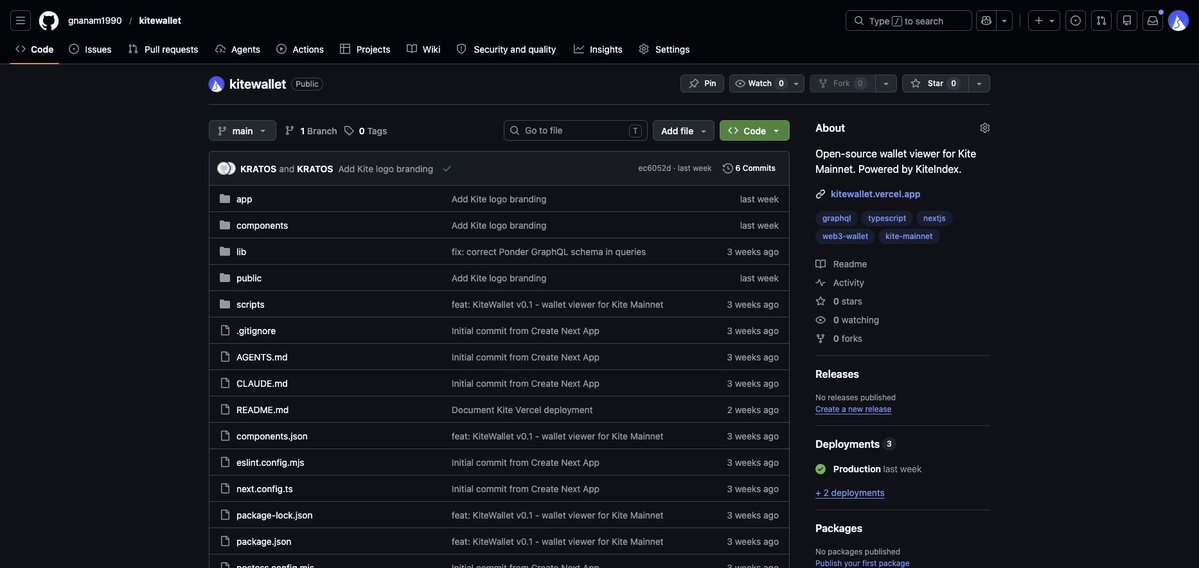Open the package-lock.json file
The height and width of the screenshot is (568, 1199).
tap(275, 515)
